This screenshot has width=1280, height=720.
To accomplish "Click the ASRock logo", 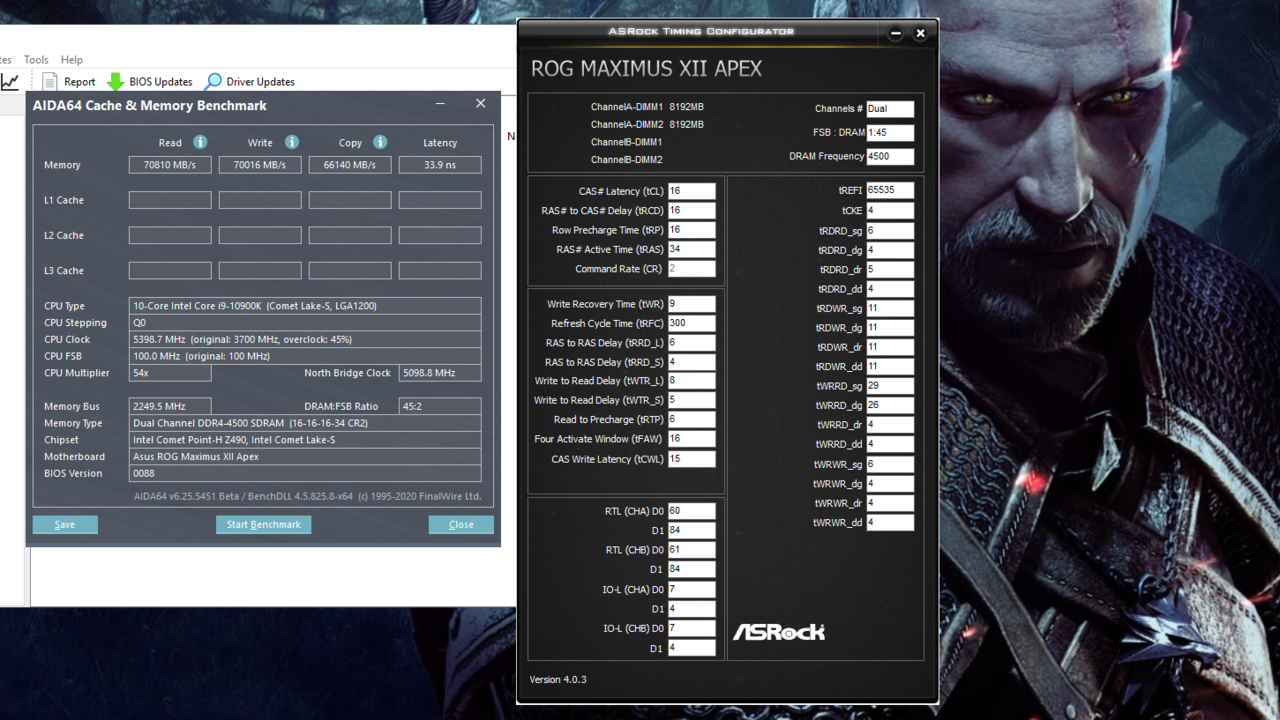I will [x=779, y=632].
